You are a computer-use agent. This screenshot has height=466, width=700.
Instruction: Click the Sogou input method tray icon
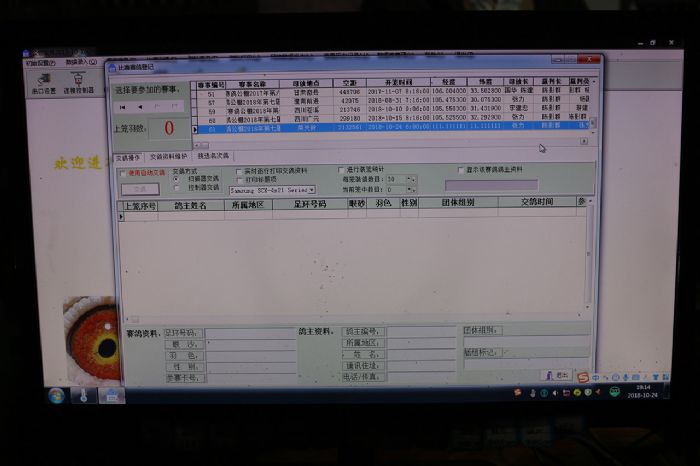click(x=582, y=378)
